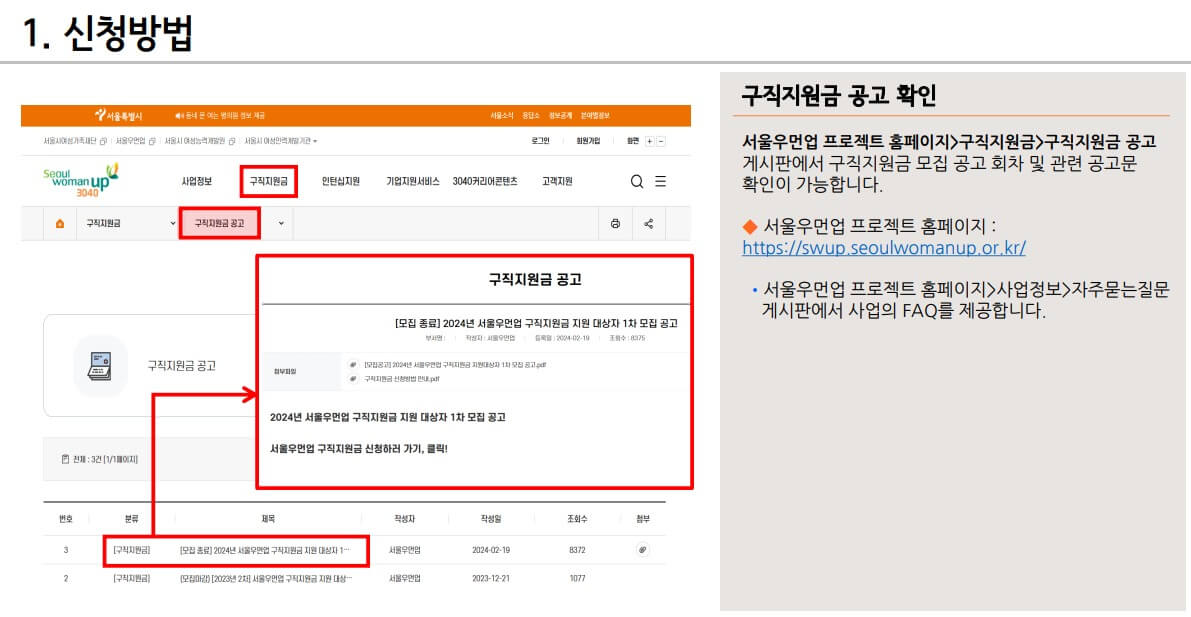
Task: Click the view count 1077 cell
Action: 577,578
